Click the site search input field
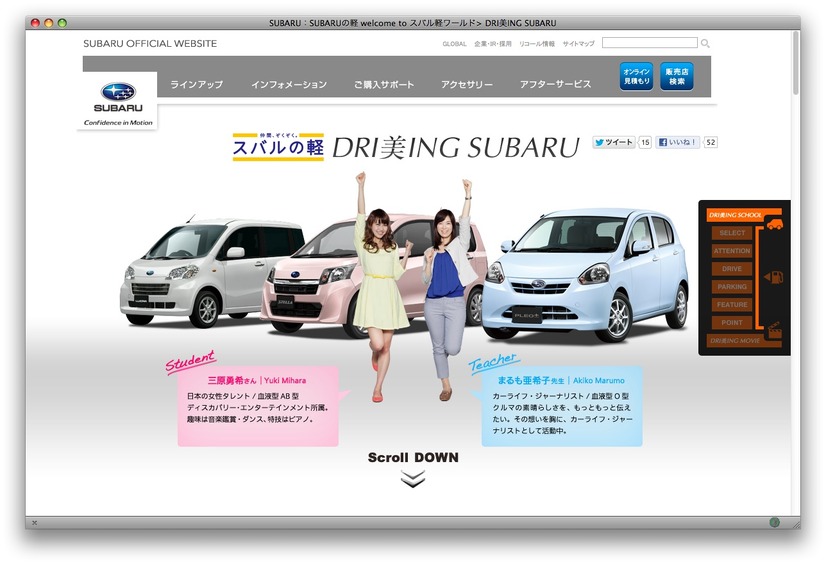The width and height of the screenshot is (826, 564). 650,43
